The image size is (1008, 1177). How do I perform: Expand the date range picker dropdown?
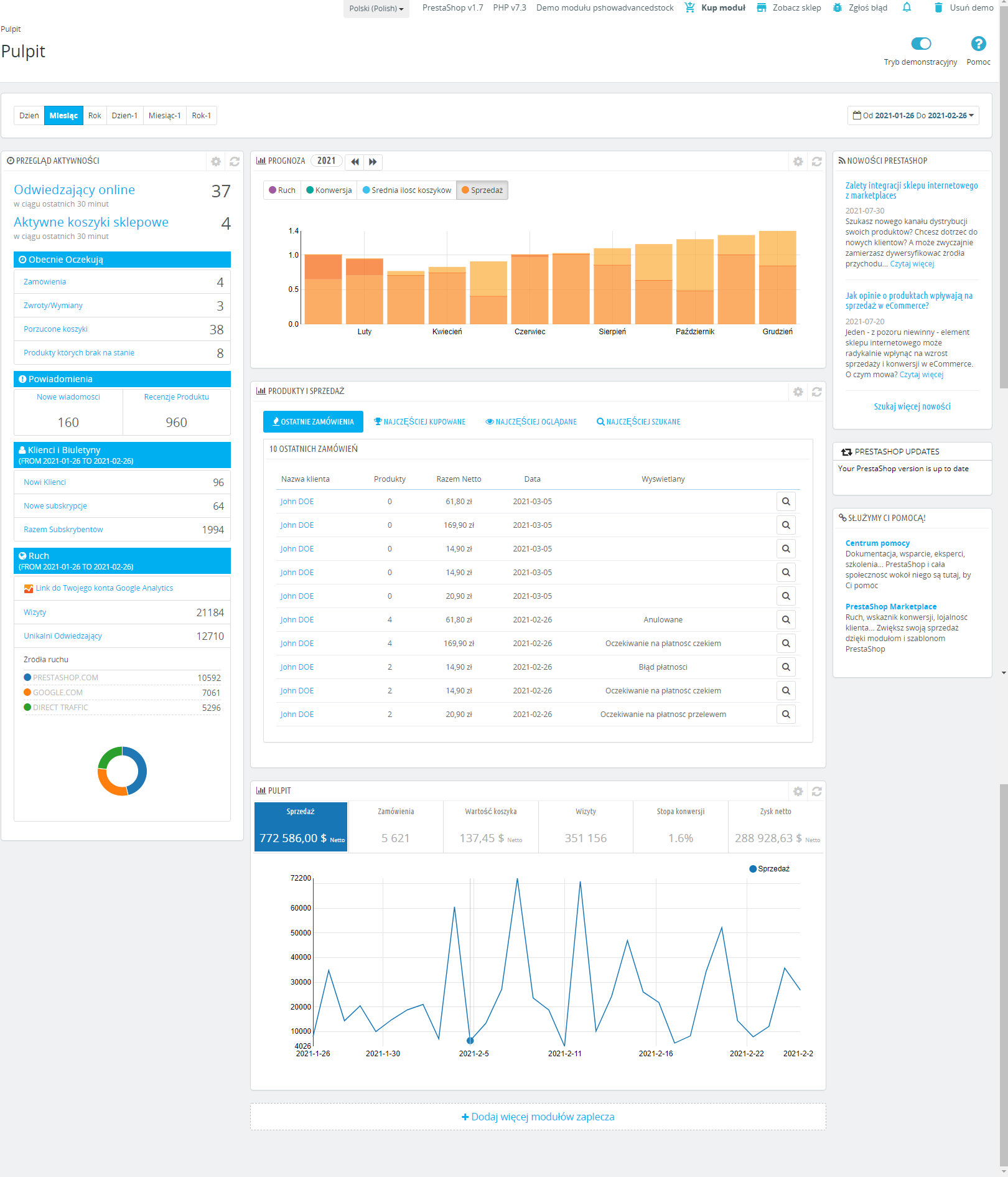(x=913, y=116)
